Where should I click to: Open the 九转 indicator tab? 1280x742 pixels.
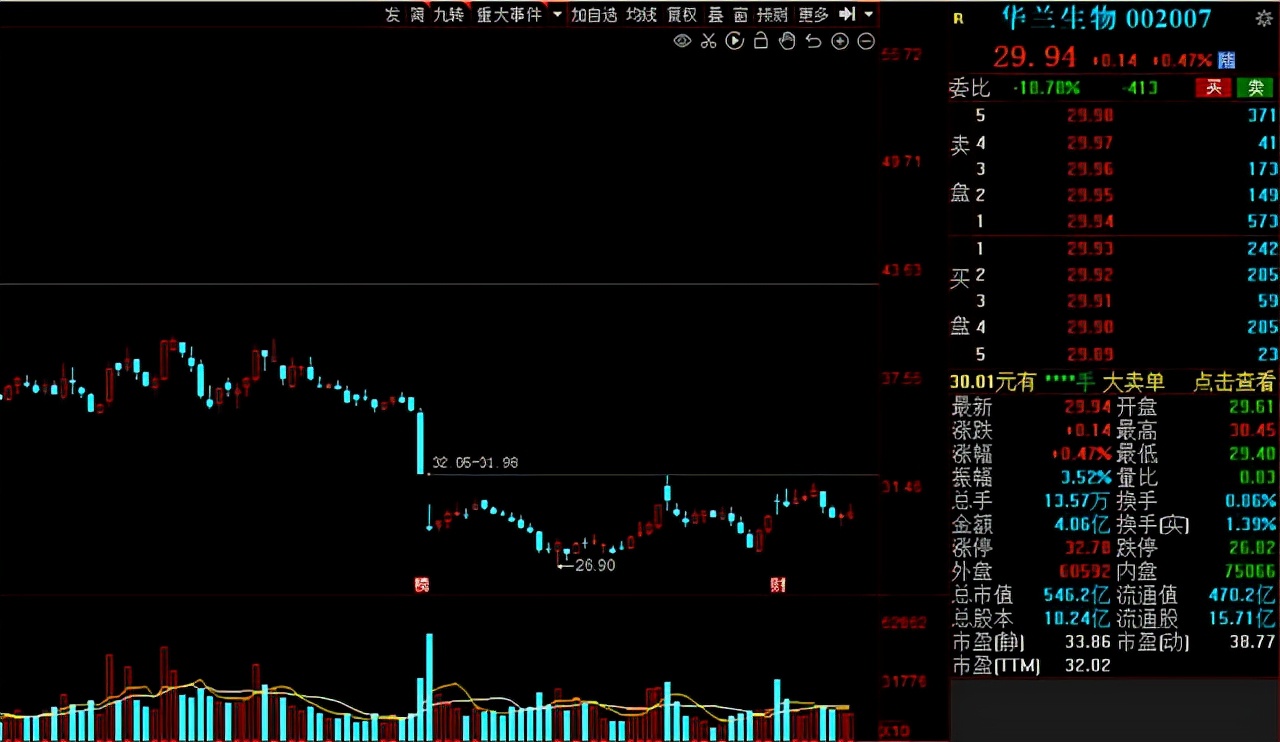point(448,15)
